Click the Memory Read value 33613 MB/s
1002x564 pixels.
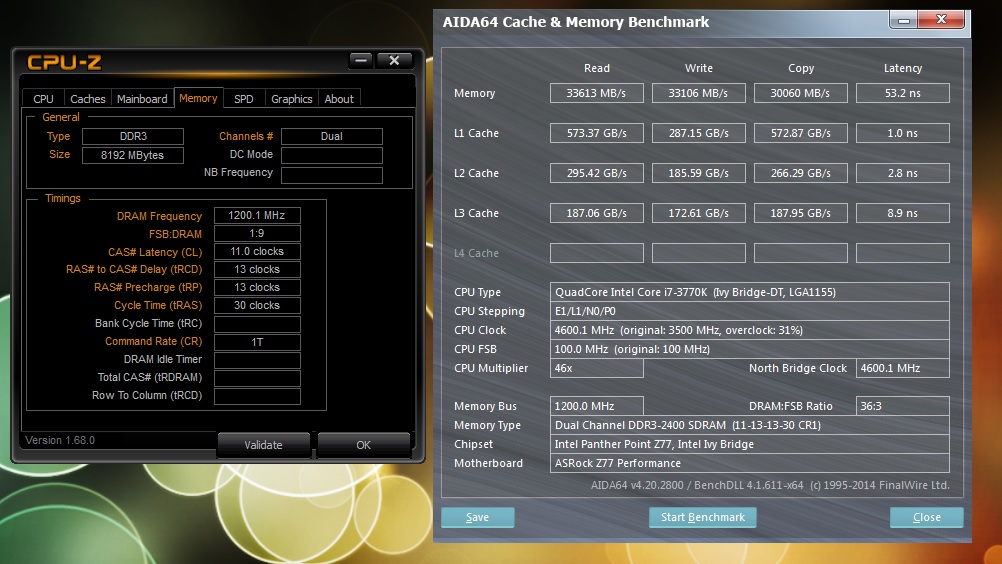click(x=596, y=93)
